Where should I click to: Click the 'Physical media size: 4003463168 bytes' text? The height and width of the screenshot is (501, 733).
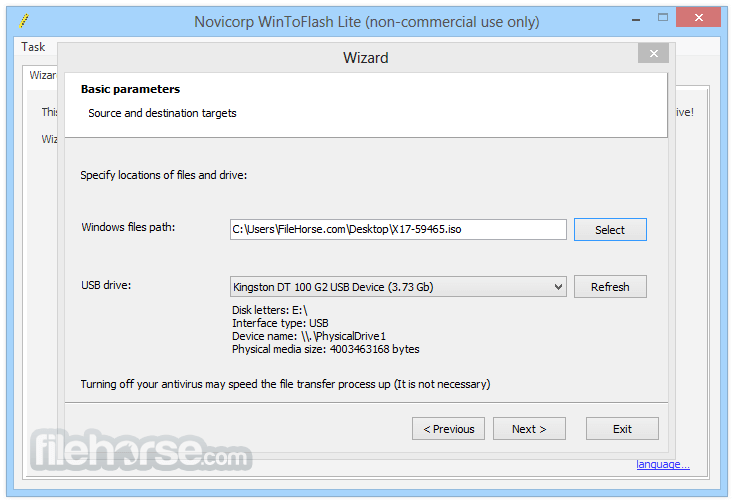point(325,349)
